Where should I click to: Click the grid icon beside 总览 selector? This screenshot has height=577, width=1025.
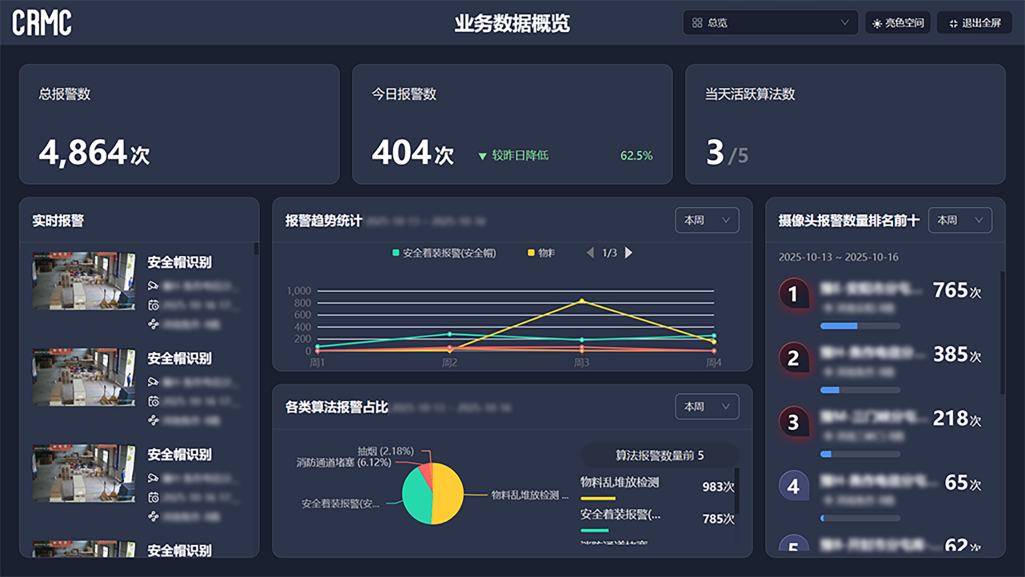point(697,21)
